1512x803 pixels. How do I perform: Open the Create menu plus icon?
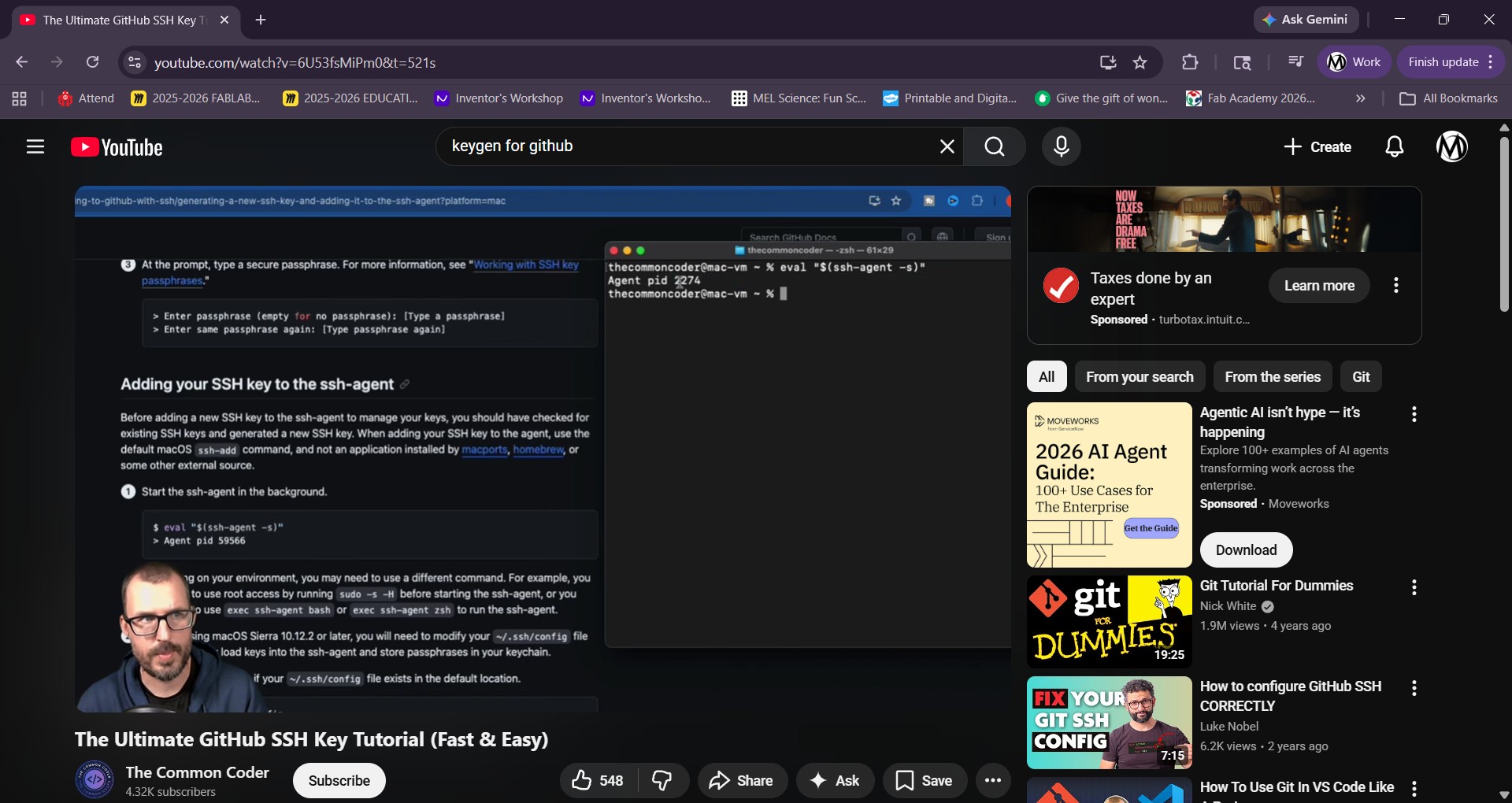pos(1317,146)
